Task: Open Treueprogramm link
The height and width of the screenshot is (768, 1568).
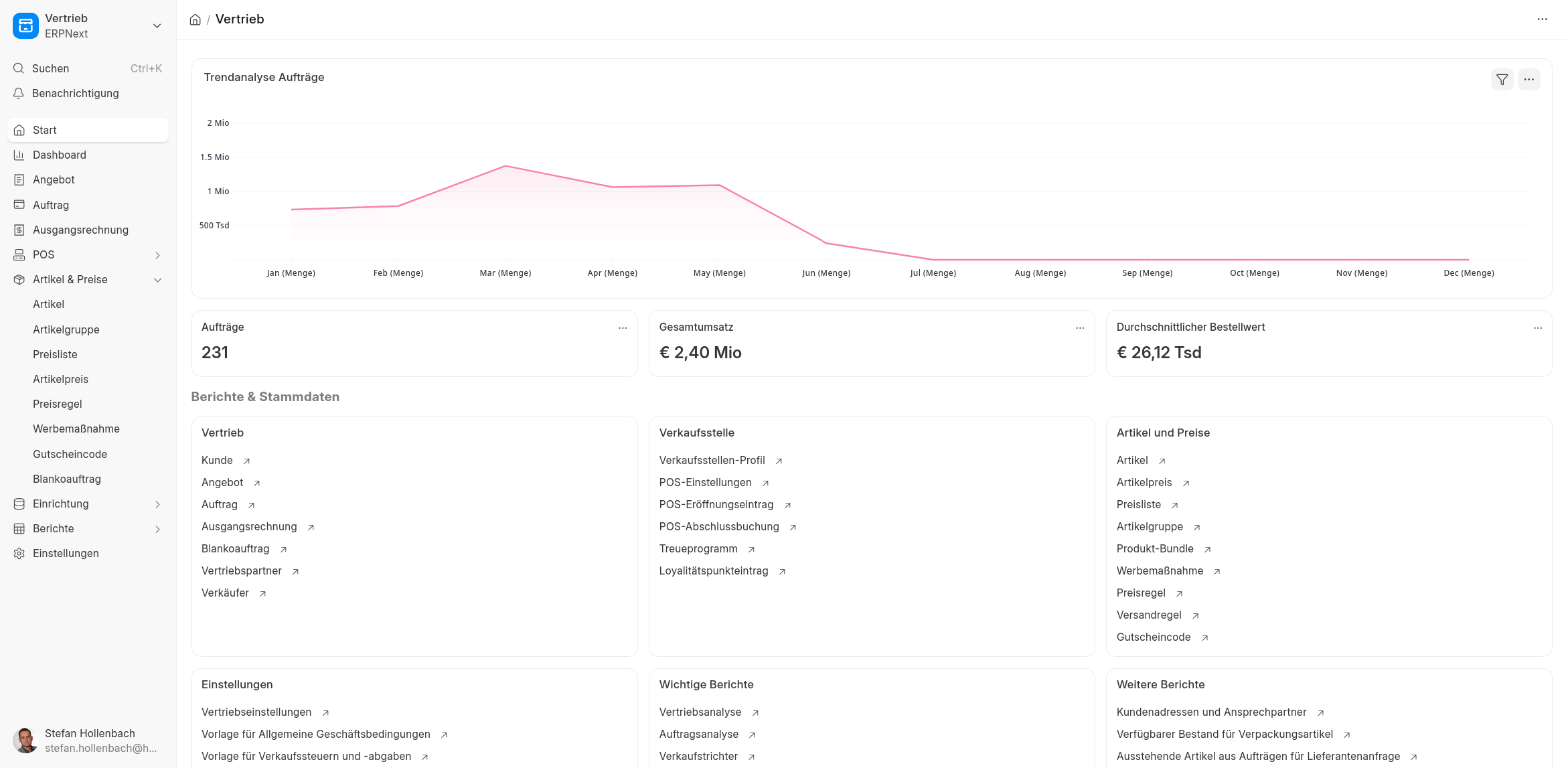Action: [698, 548]
